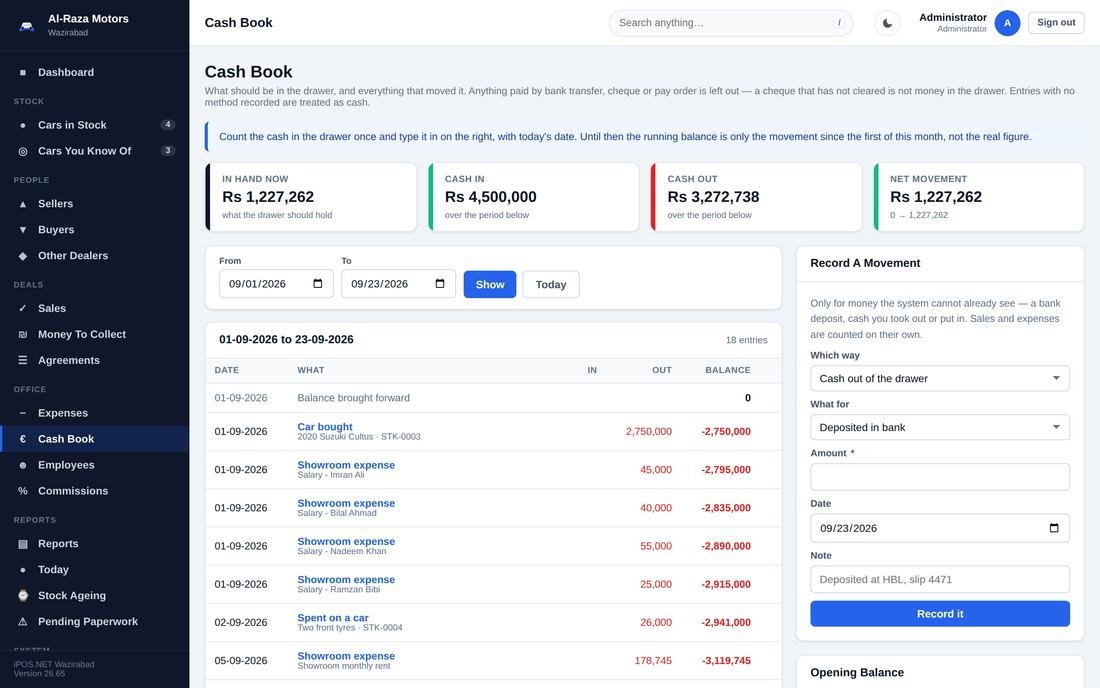
Task: Click the IN HAND NOW Rs 1,227,262 card
Action: (x=311, y=197)
